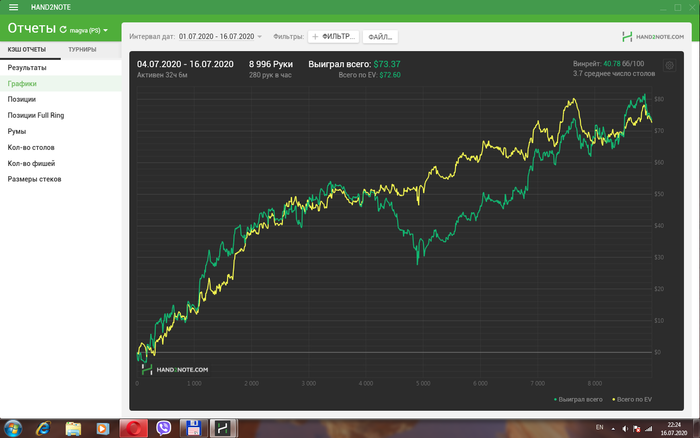The image size is (700, 438).
Task: Click 3.7 среднее число столов text
Action: click(x=614, y=74)
